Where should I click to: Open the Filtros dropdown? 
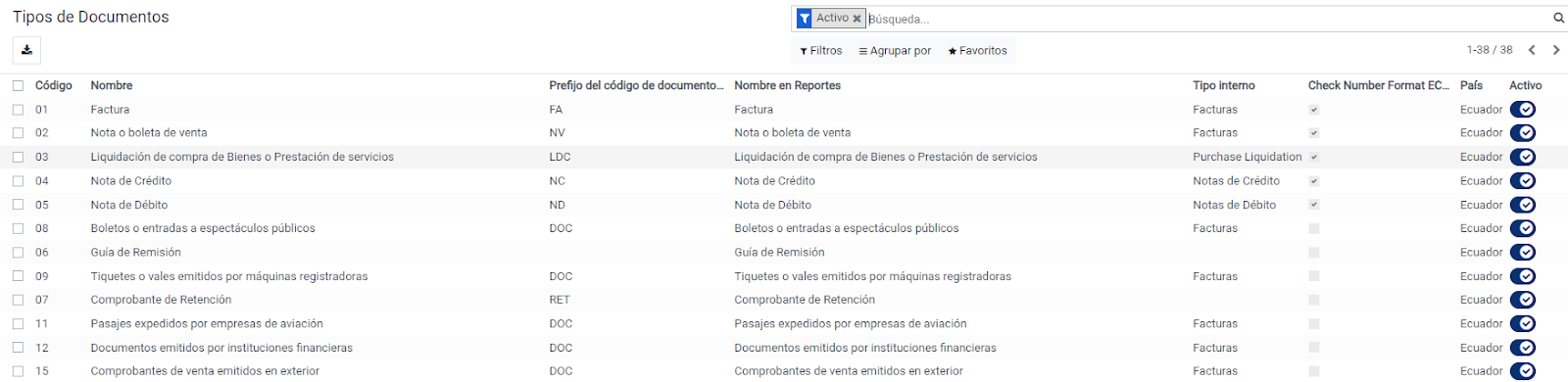click(x=821, y=51)
